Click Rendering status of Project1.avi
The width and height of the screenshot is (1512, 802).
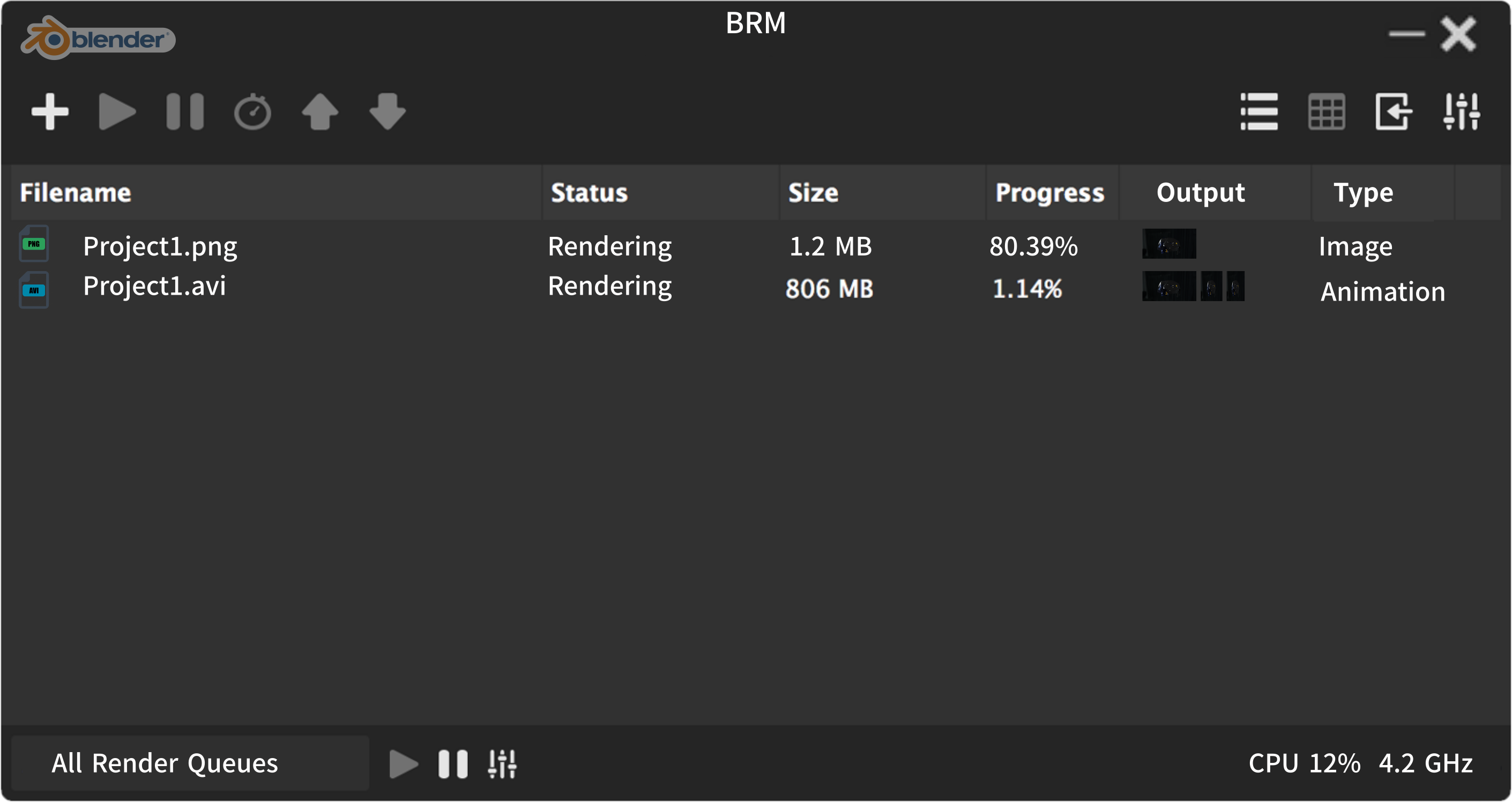(x=610, y=286)
